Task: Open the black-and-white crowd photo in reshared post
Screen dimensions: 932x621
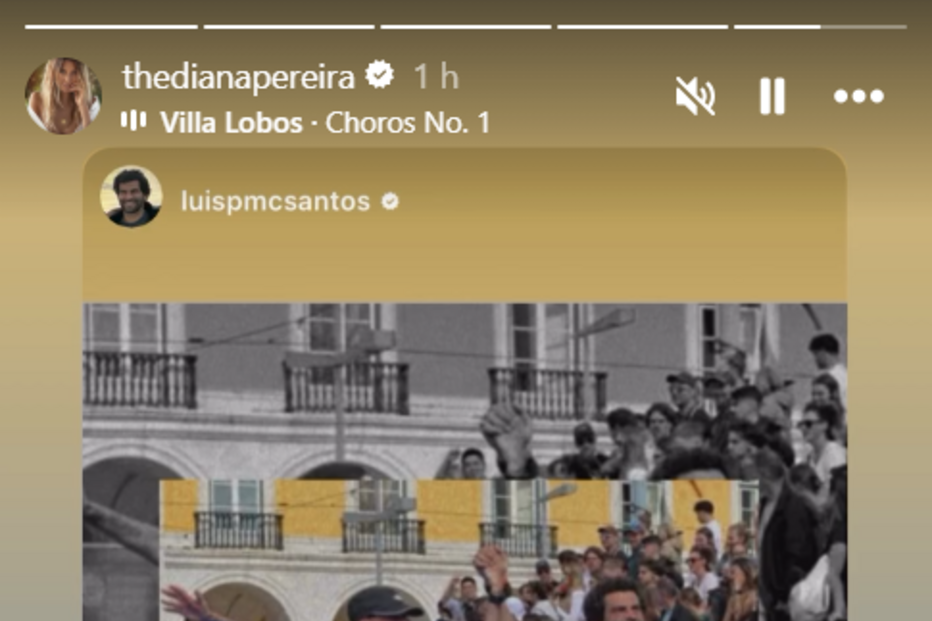Action: pyautogui.click(x=465, y=392)
